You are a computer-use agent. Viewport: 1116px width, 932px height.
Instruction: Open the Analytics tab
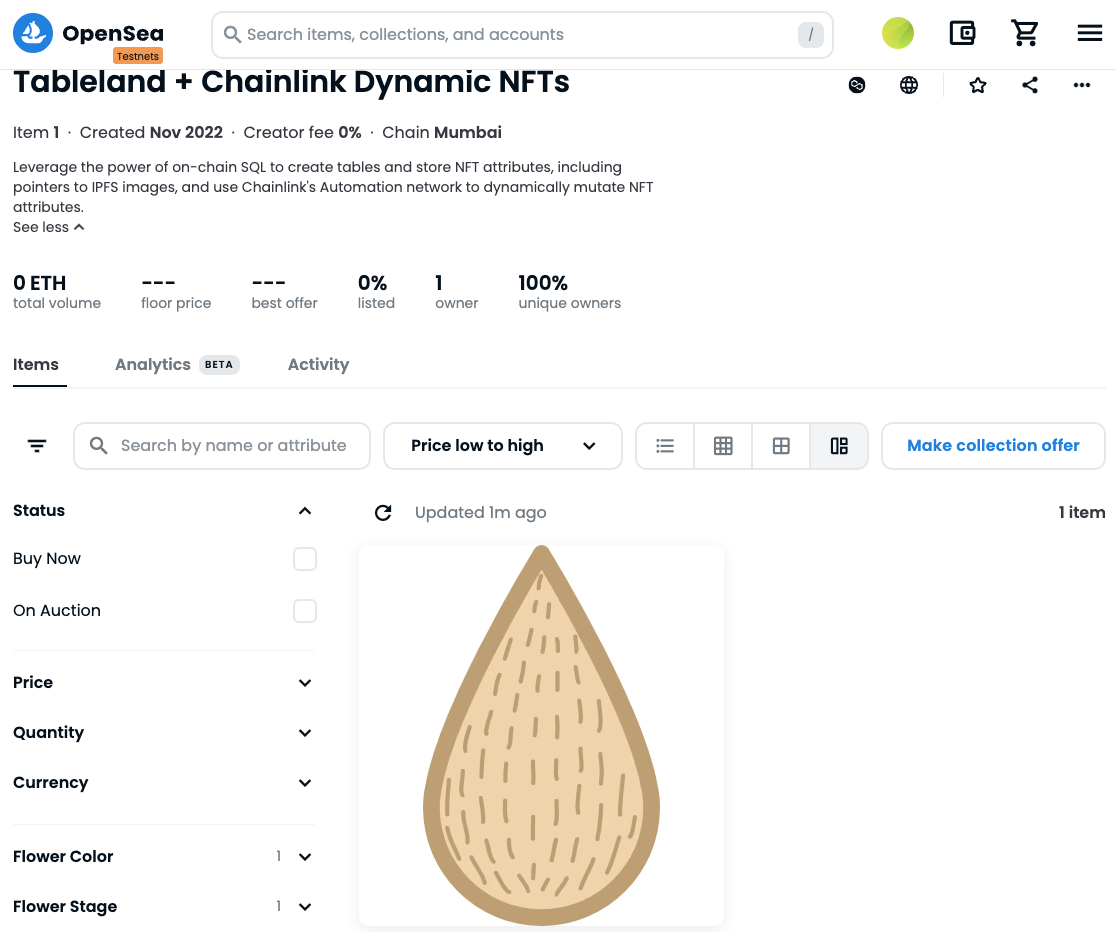pyautogui.click(x=153, y=365)
